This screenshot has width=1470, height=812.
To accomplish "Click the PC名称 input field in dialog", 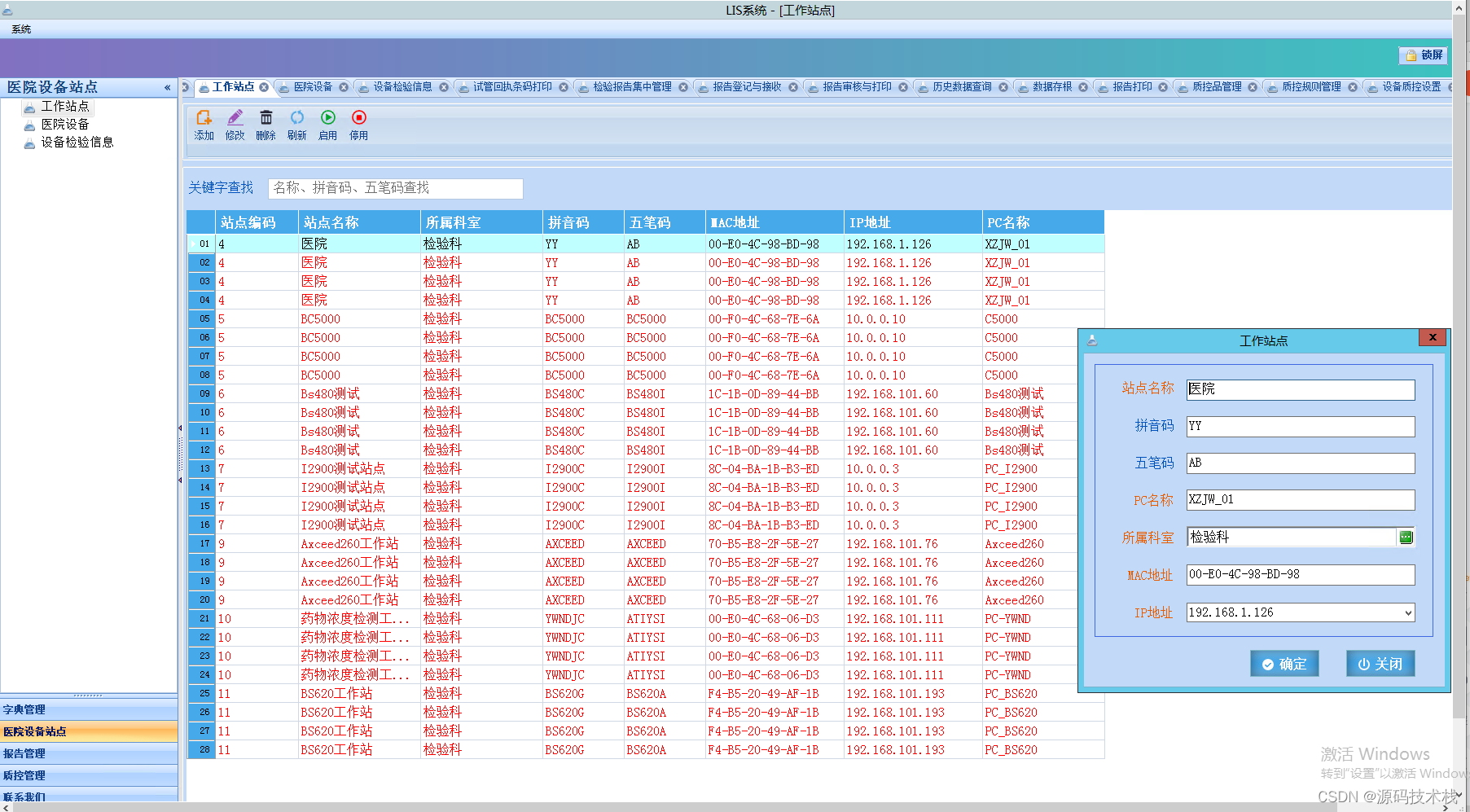I will pos(1301,499).
